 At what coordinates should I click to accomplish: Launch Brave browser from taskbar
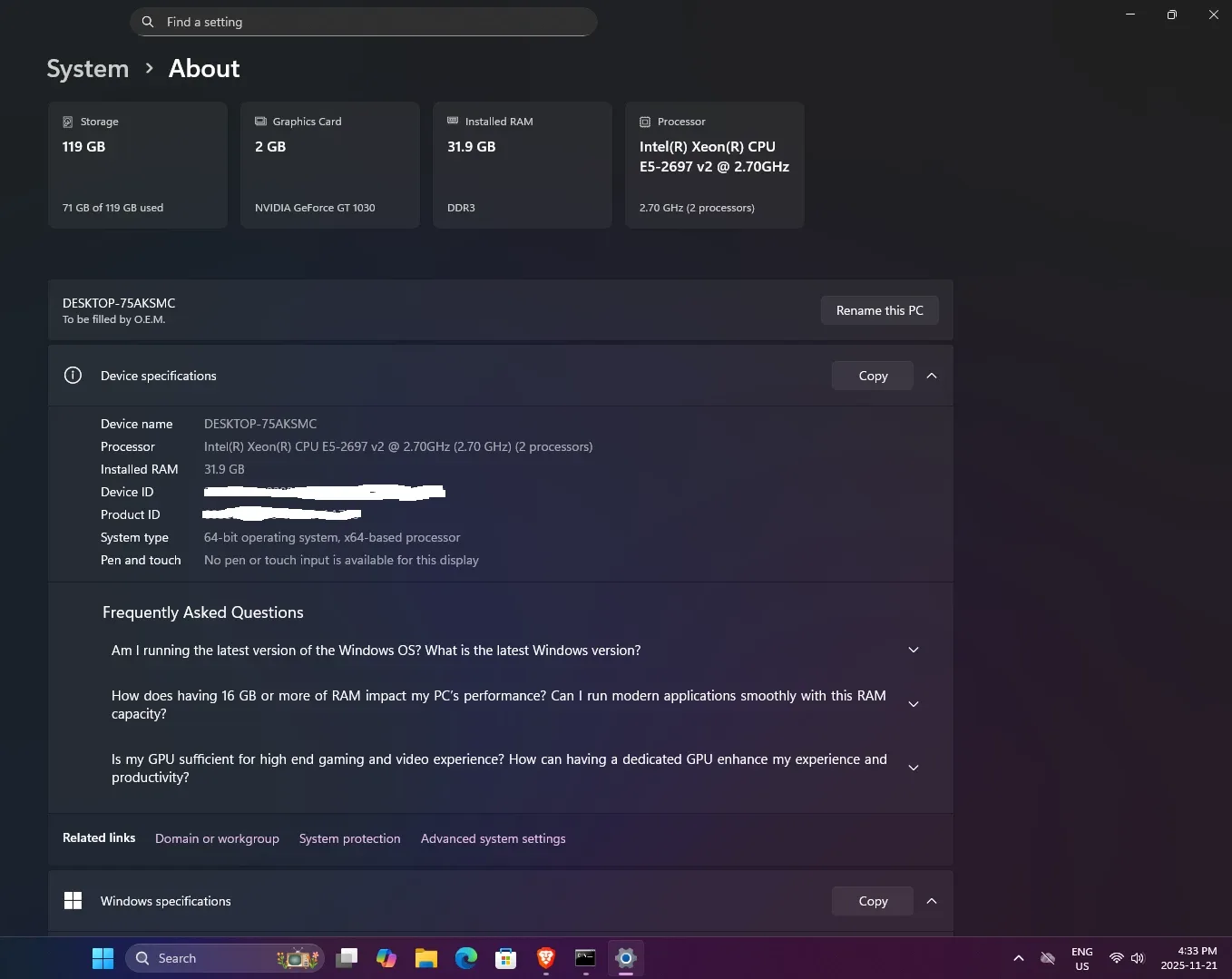point(545,958)
